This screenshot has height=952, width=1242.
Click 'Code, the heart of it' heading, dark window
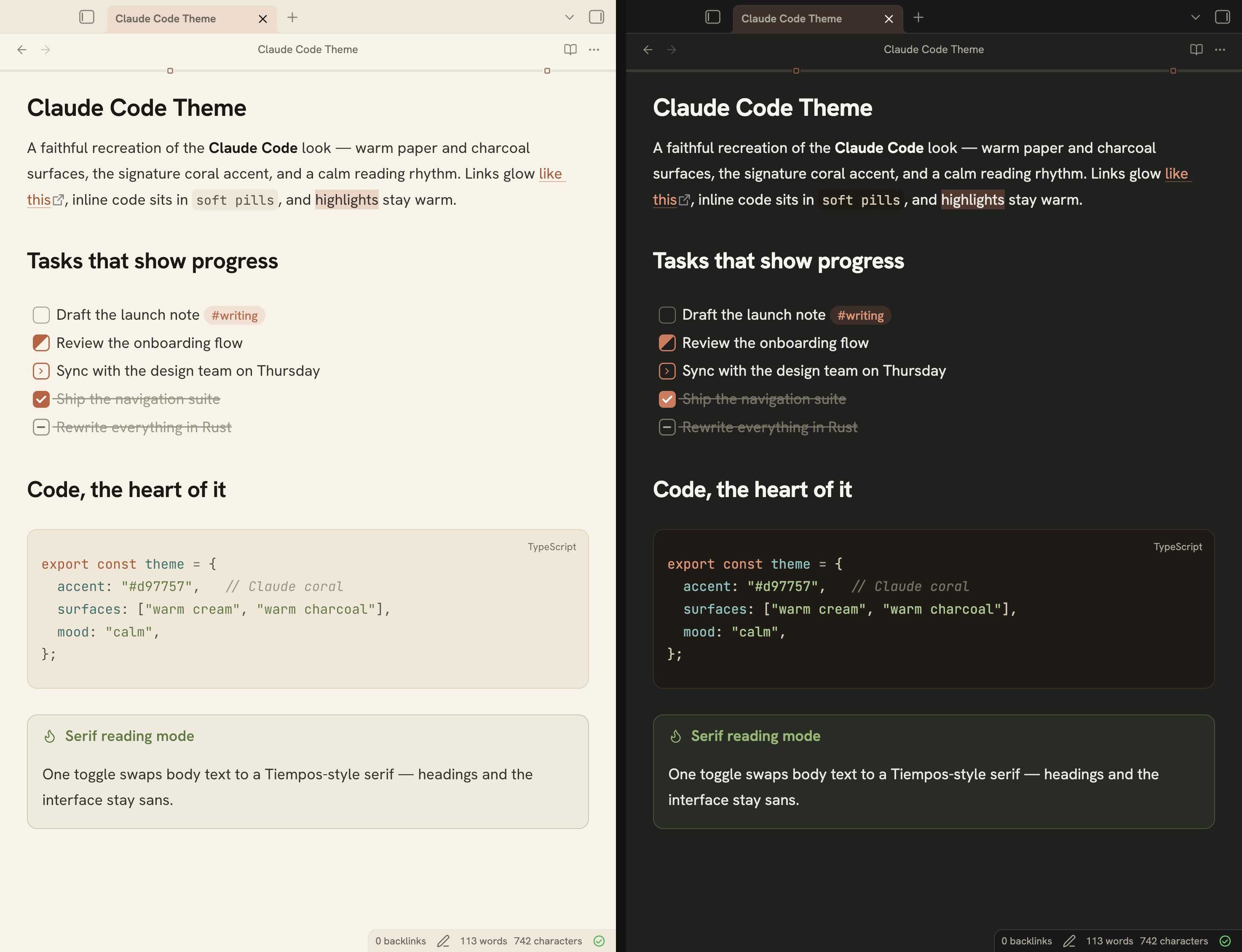[x=752, y=489]
